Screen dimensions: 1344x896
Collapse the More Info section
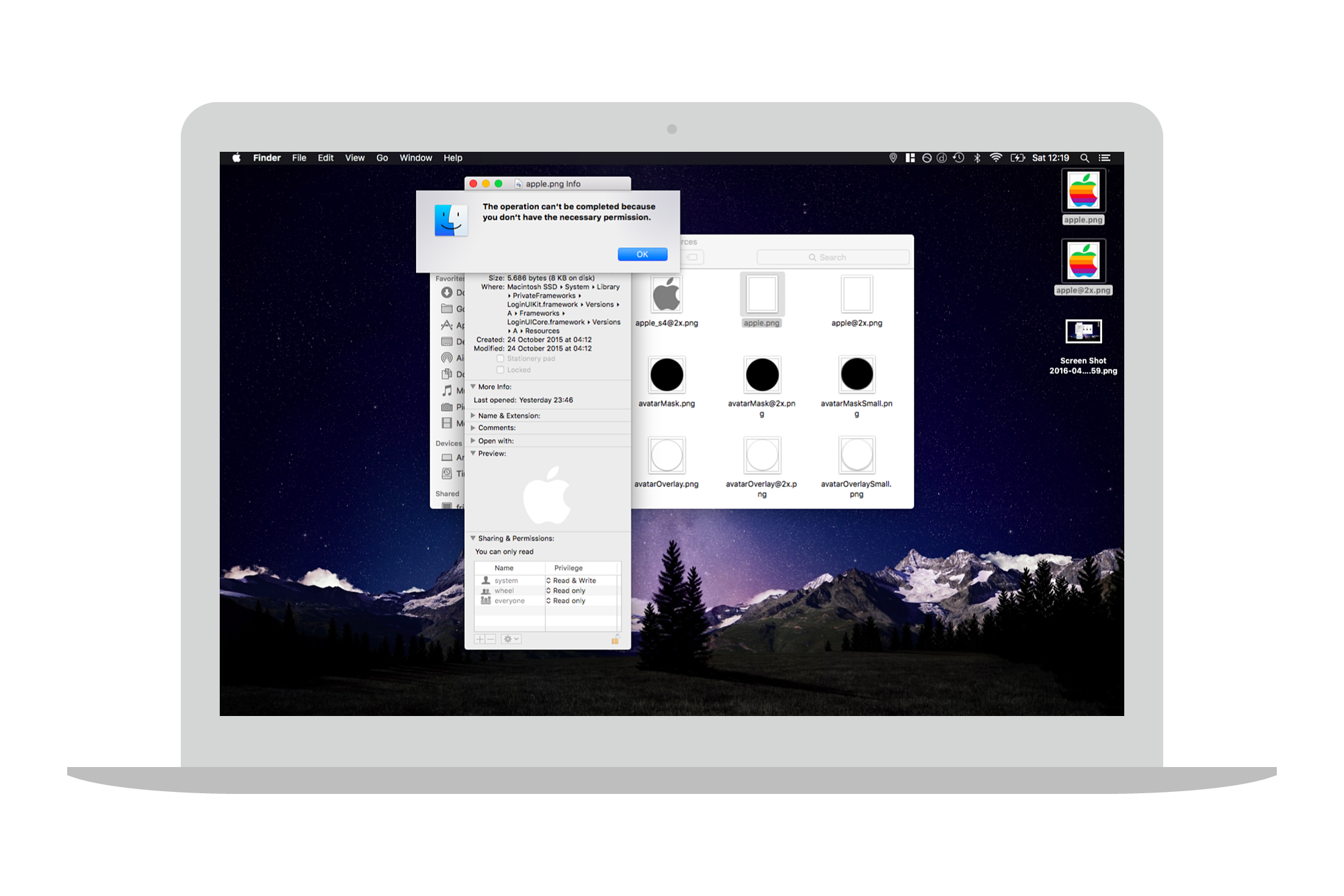473,387
